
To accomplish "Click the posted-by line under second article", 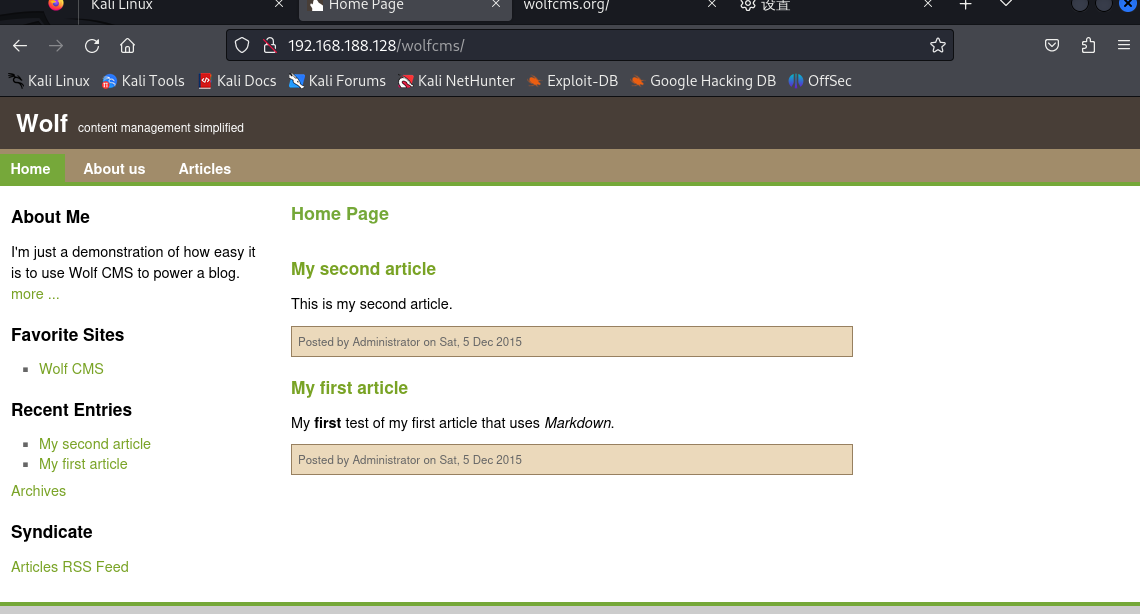I will coord(571,342).
